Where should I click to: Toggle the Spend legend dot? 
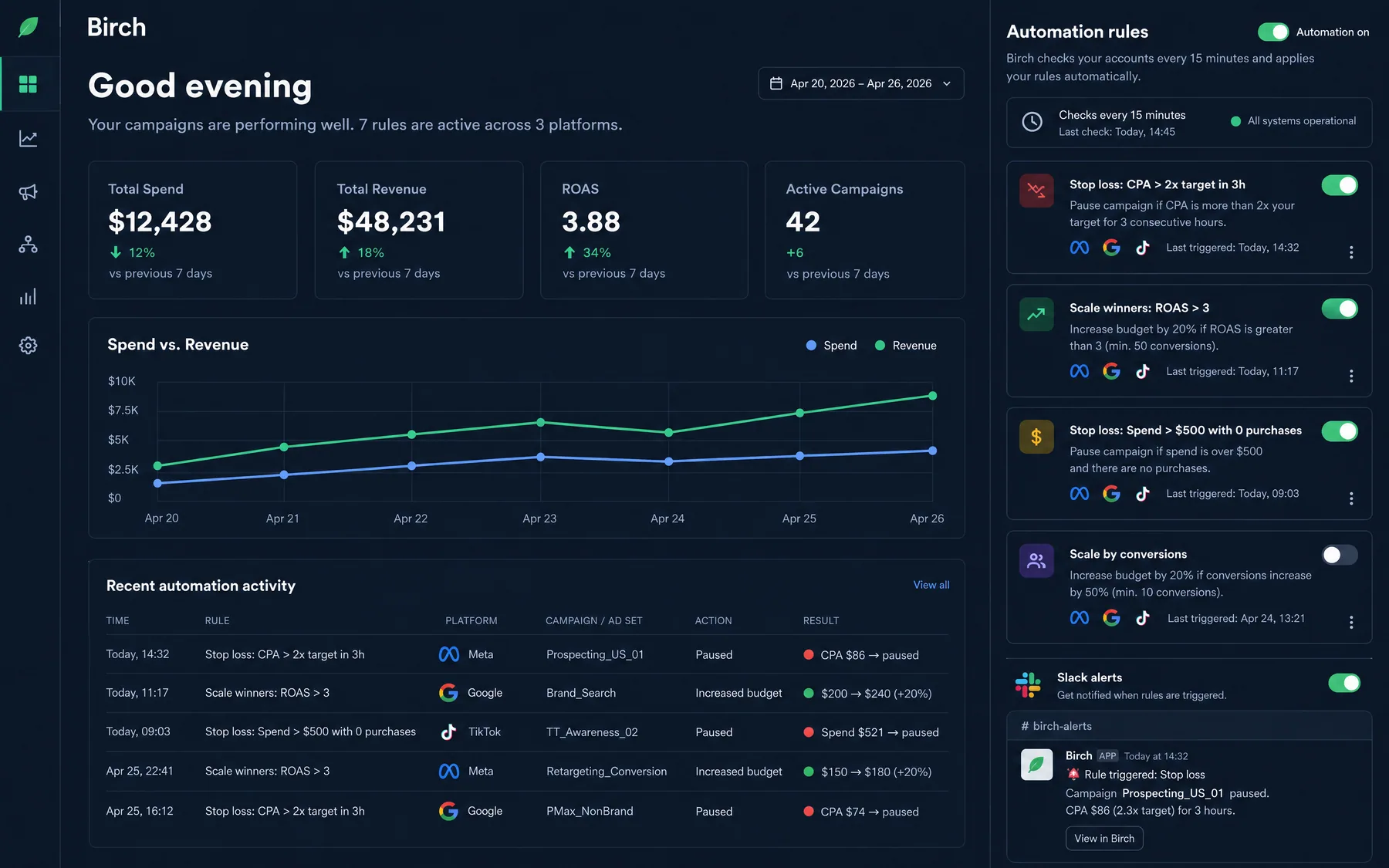[811, 346]
